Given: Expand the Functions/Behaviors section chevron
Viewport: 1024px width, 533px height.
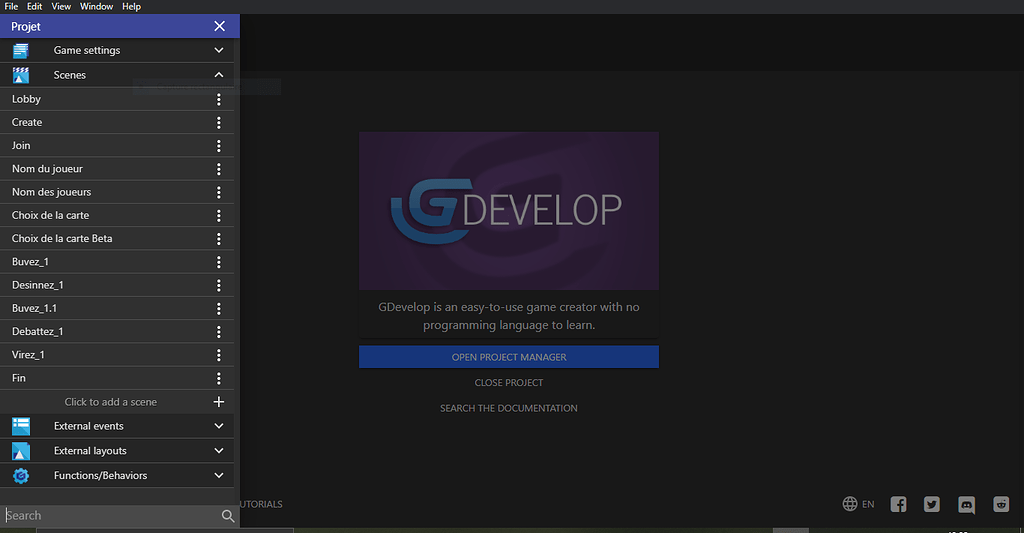Looking at the screenshot, I should pyautogui.click(x=219, y=476).
